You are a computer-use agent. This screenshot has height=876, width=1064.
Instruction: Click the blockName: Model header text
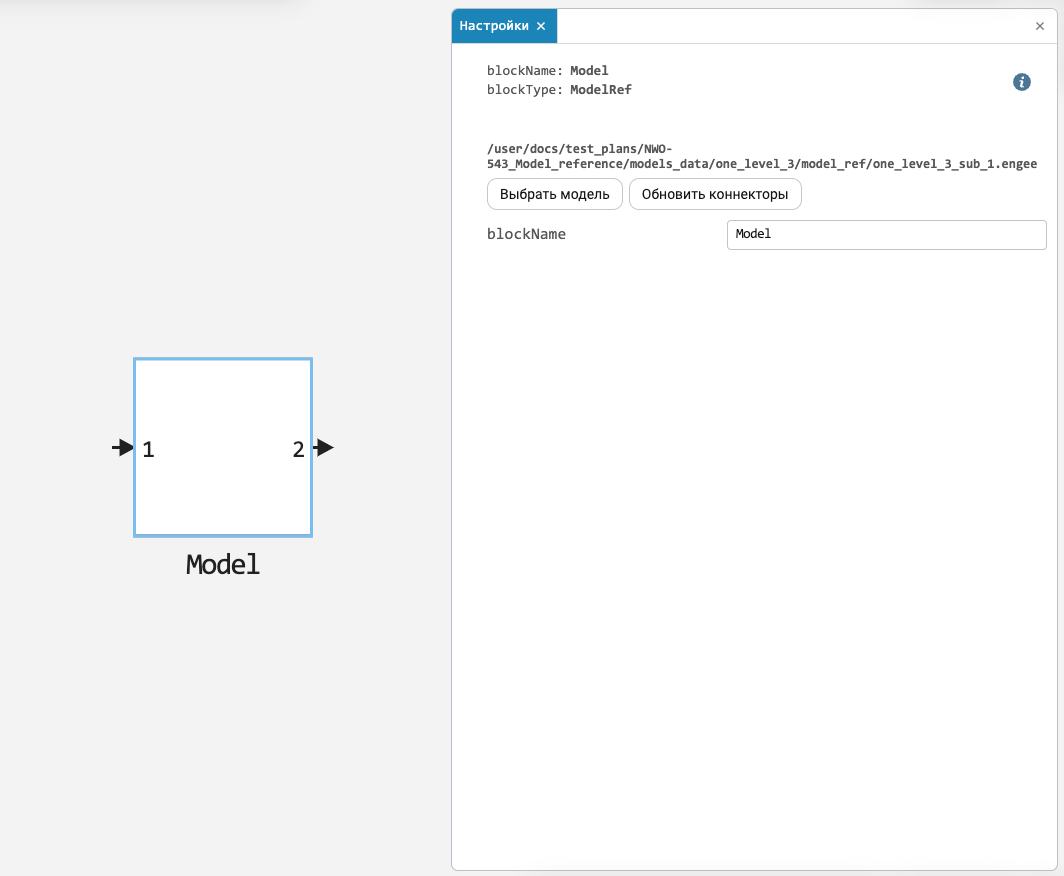548,71
